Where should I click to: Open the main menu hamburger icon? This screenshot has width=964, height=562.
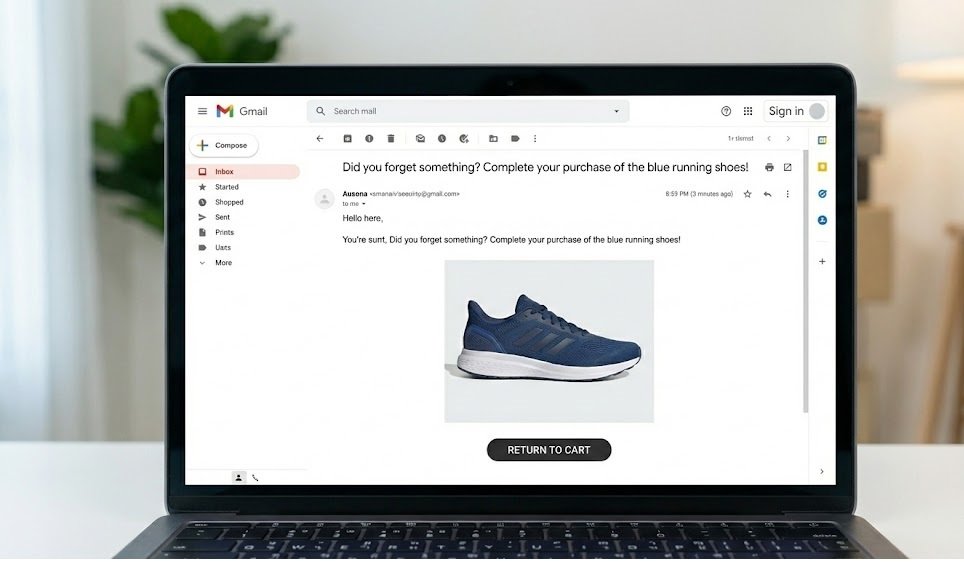tap(202, 111)
